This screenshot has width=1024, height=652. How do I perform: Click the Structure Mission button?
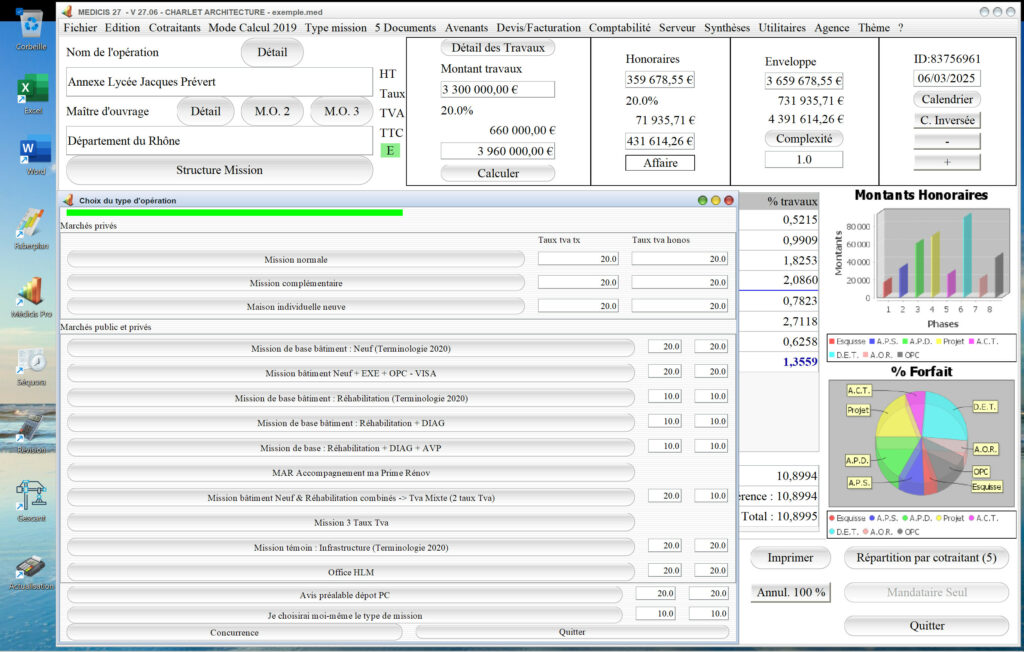click(219, 170)
